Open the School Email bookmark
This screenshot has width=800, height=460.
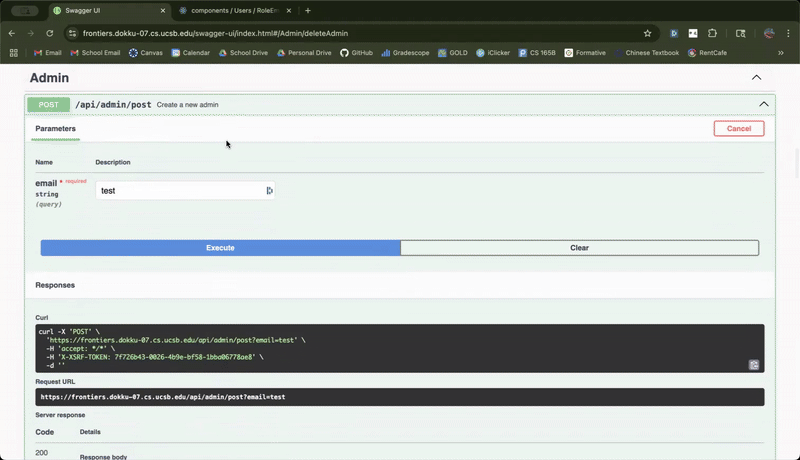[x=95, y=53]
